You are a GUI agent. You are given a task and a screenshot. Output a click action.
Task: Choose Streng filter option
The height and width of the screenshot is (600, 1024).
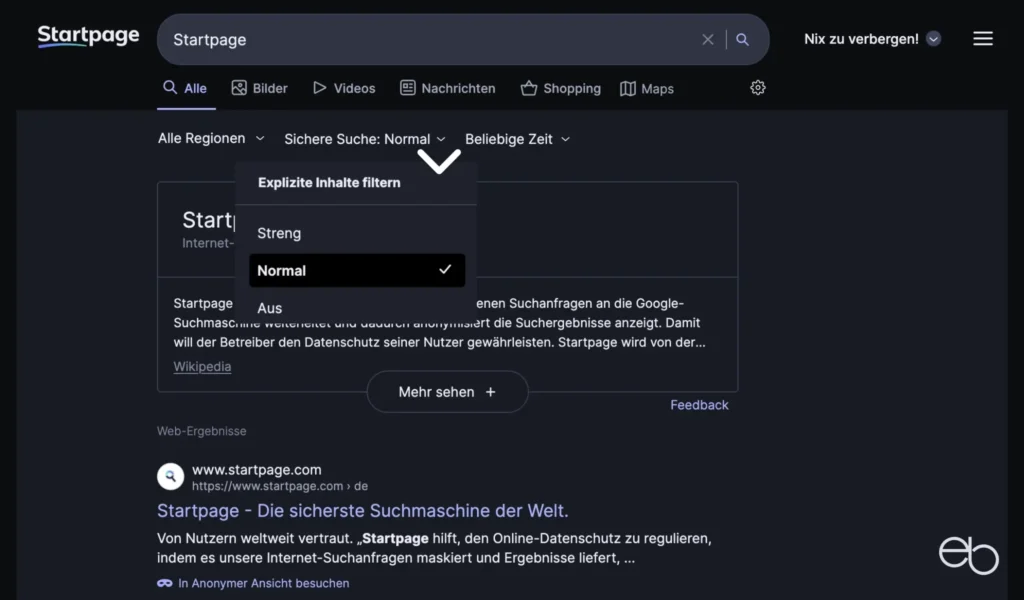[357, 233]
